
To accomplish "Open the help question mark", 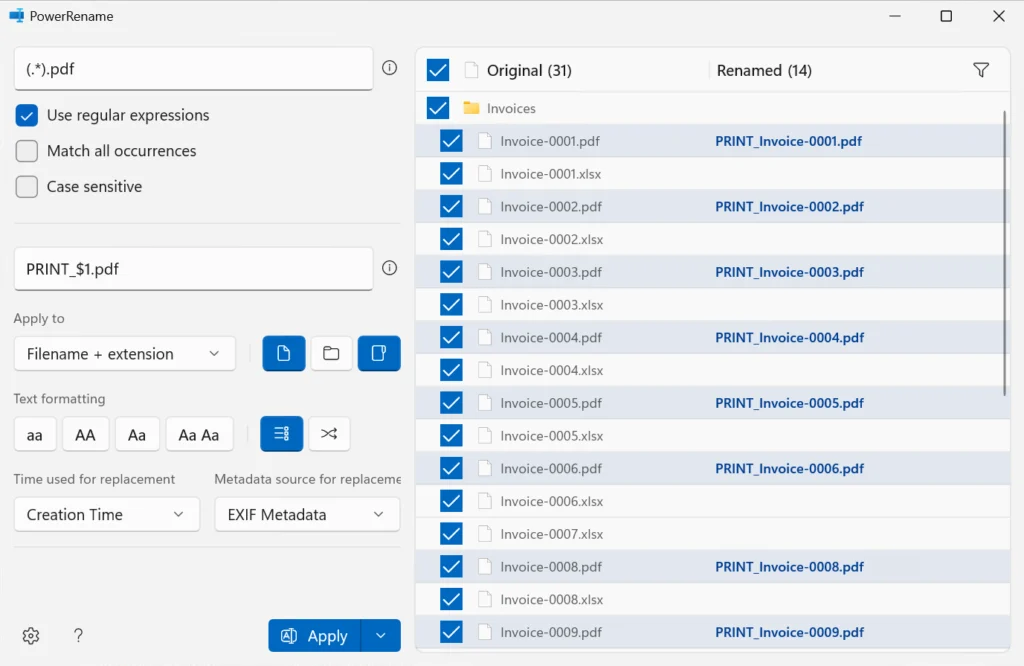I will [x=78, y=635].
